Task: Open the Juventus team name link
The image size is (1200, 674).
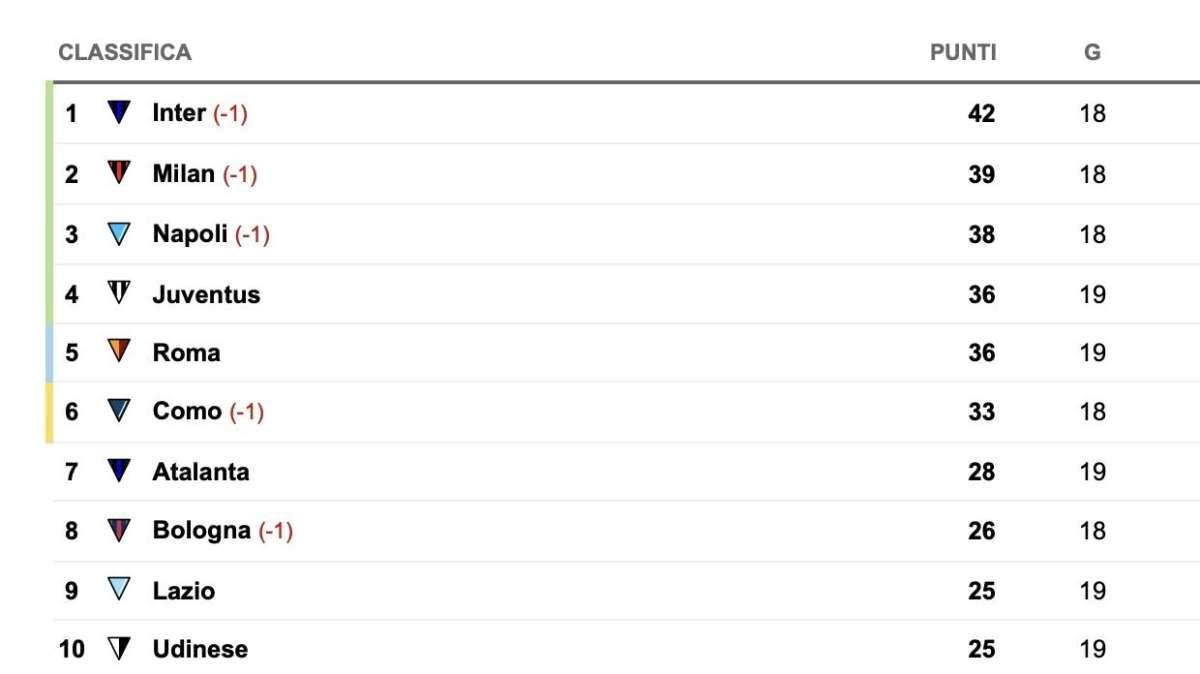Action: point(206,294)
